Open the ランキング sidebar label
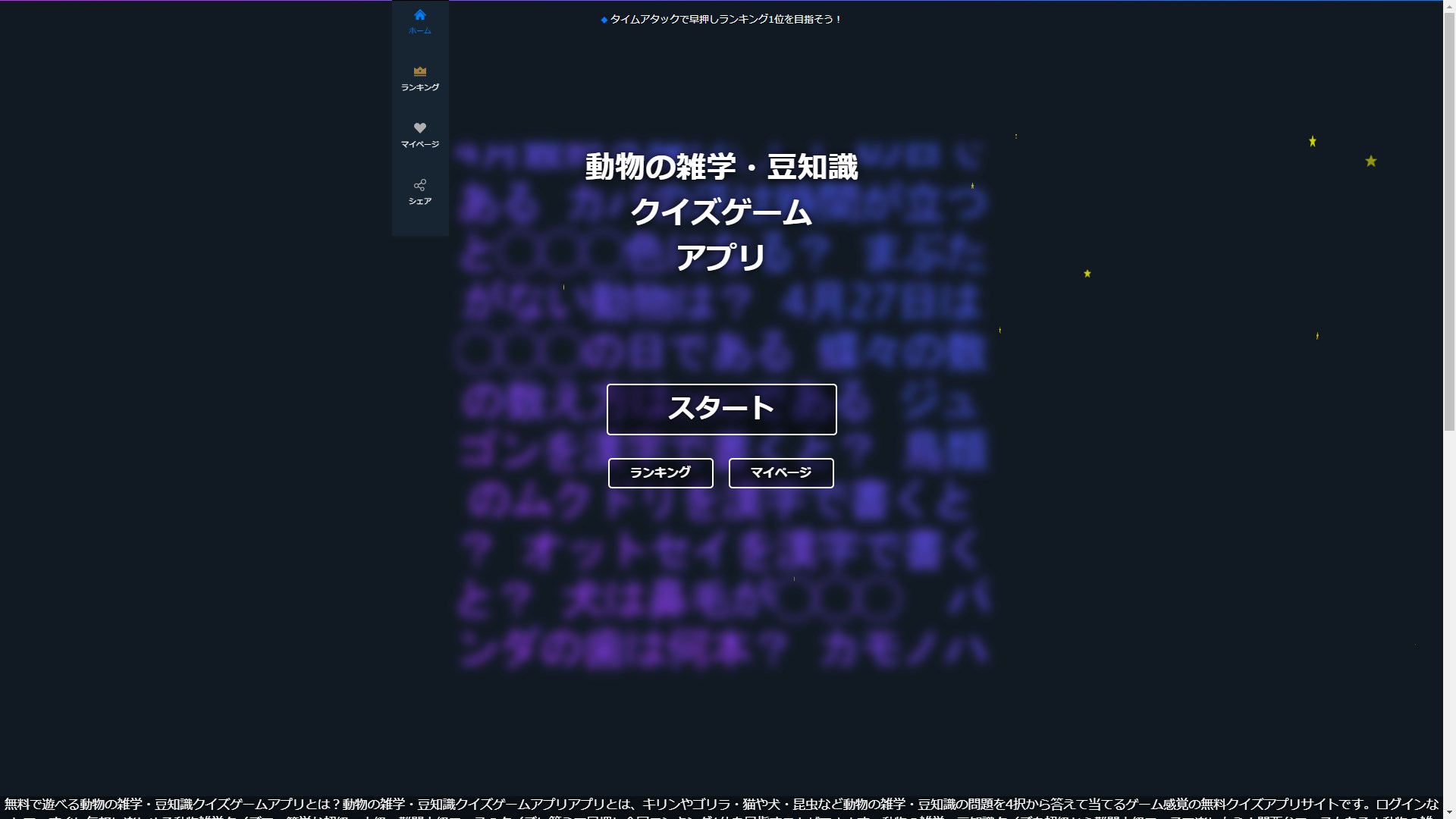Screen dimensions: 1456x819 [x=419, y=88]
